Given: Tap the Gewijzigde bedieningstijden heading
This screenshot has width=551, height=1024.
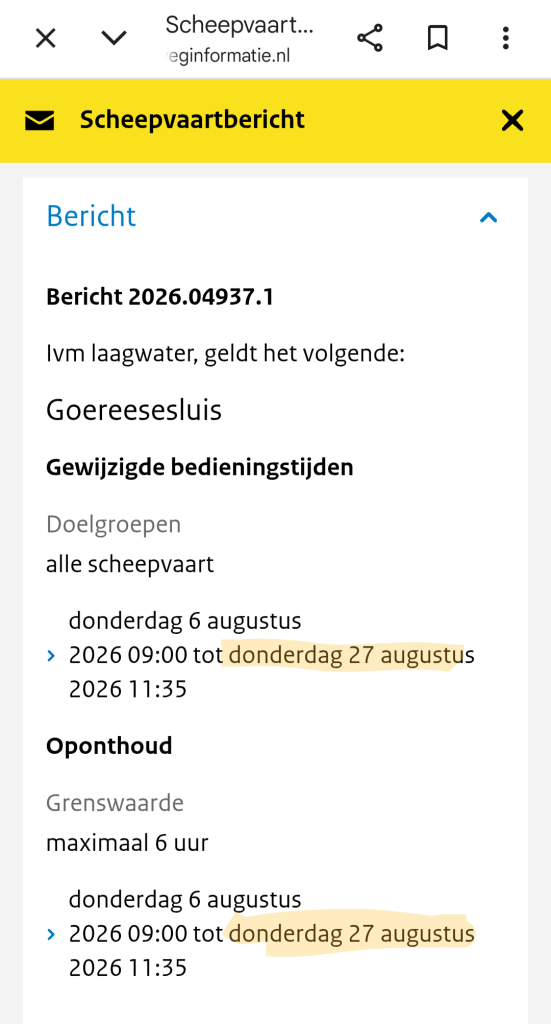Looking at the screenshot, I should (200, 468).
